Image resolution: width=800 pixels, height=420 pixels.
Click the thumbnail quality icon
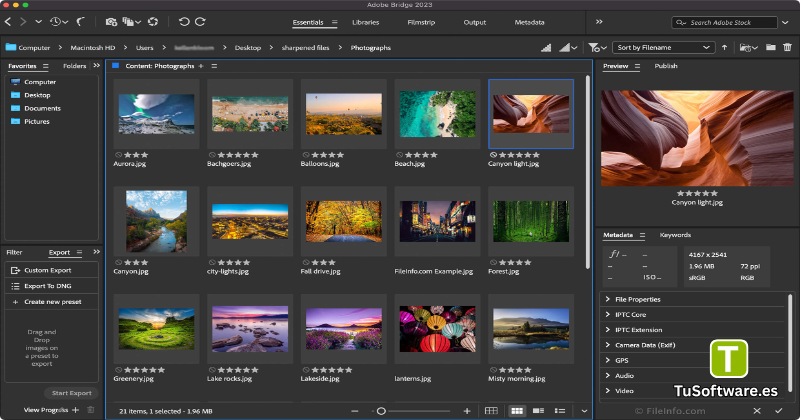(x=546, y=47)
